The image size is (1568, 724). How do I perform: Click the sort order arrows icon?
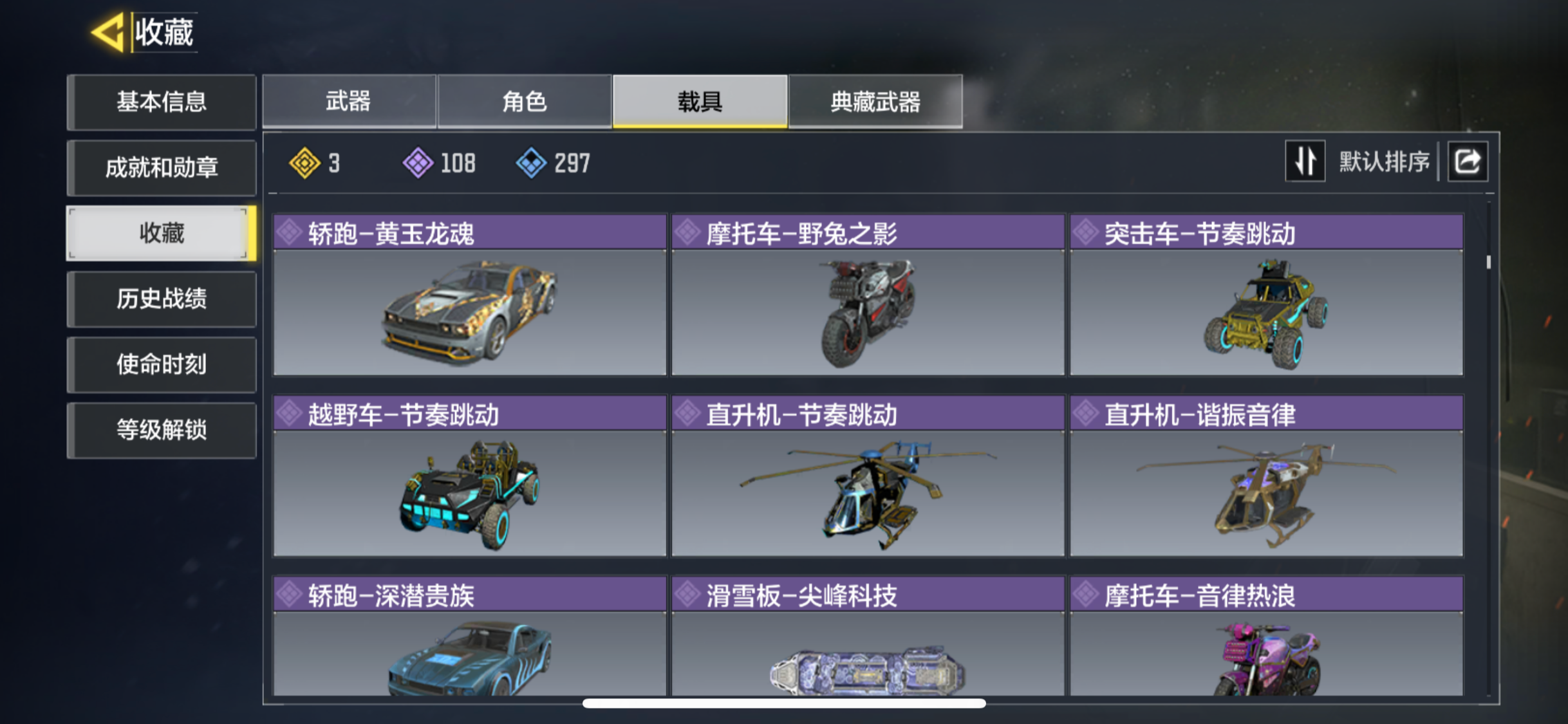1305,161
